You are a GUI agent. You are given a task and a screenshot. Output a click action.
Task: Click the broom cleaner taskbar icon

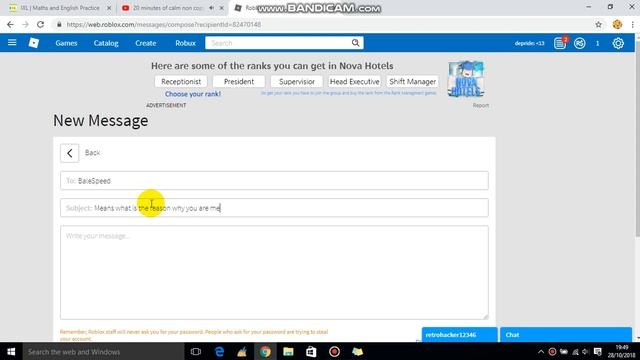click(242, 351)
